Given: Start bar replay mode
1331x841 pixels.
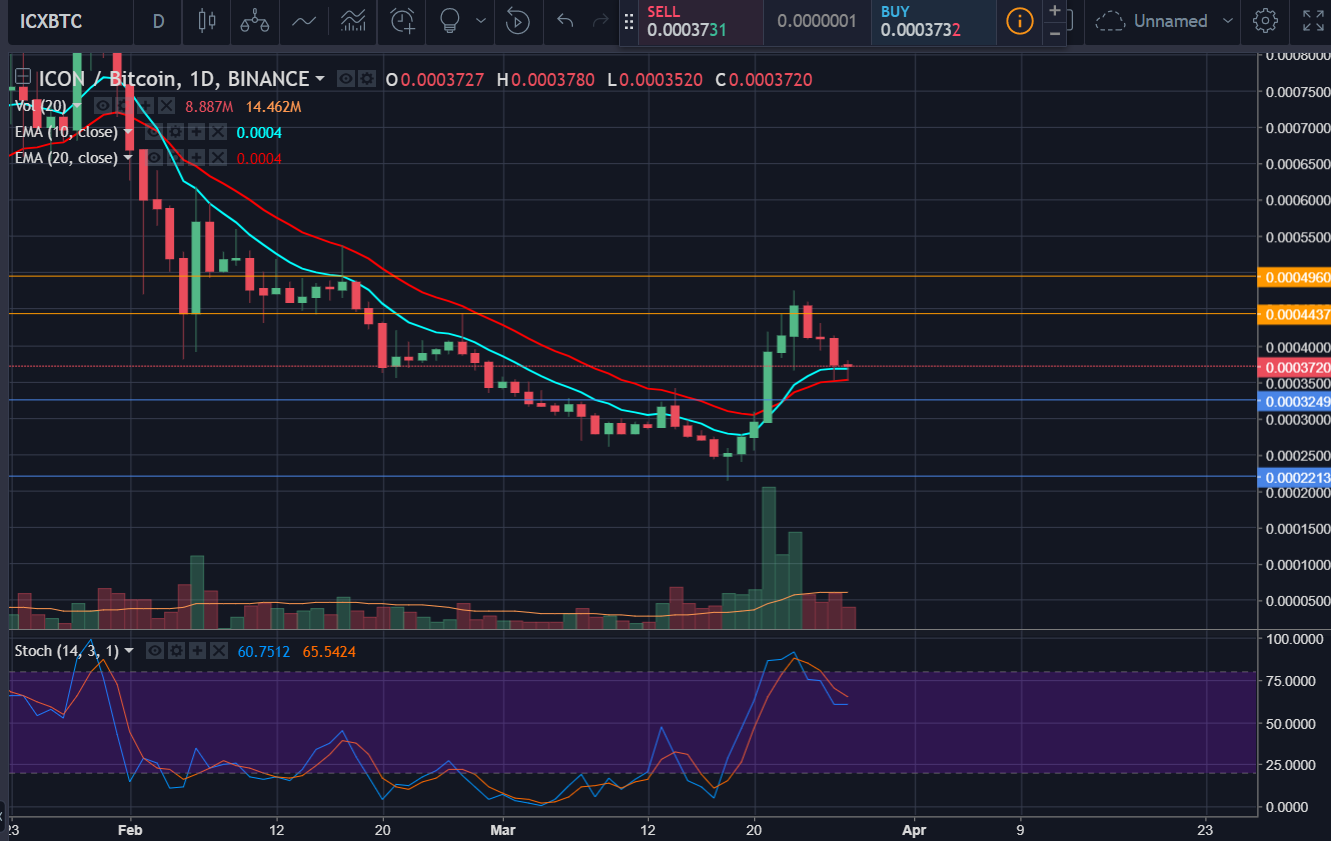Looking at the screenshot, I should point(517,20).
